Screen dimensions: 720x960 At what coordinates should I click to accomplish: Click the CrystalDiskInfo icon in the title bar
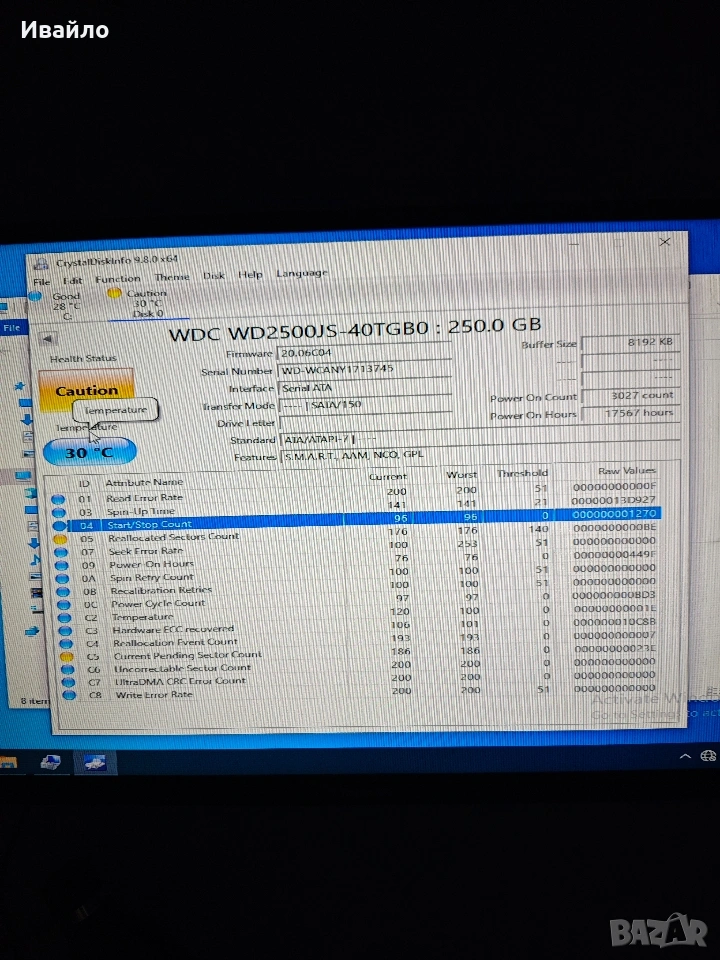[x=39, y=265]
